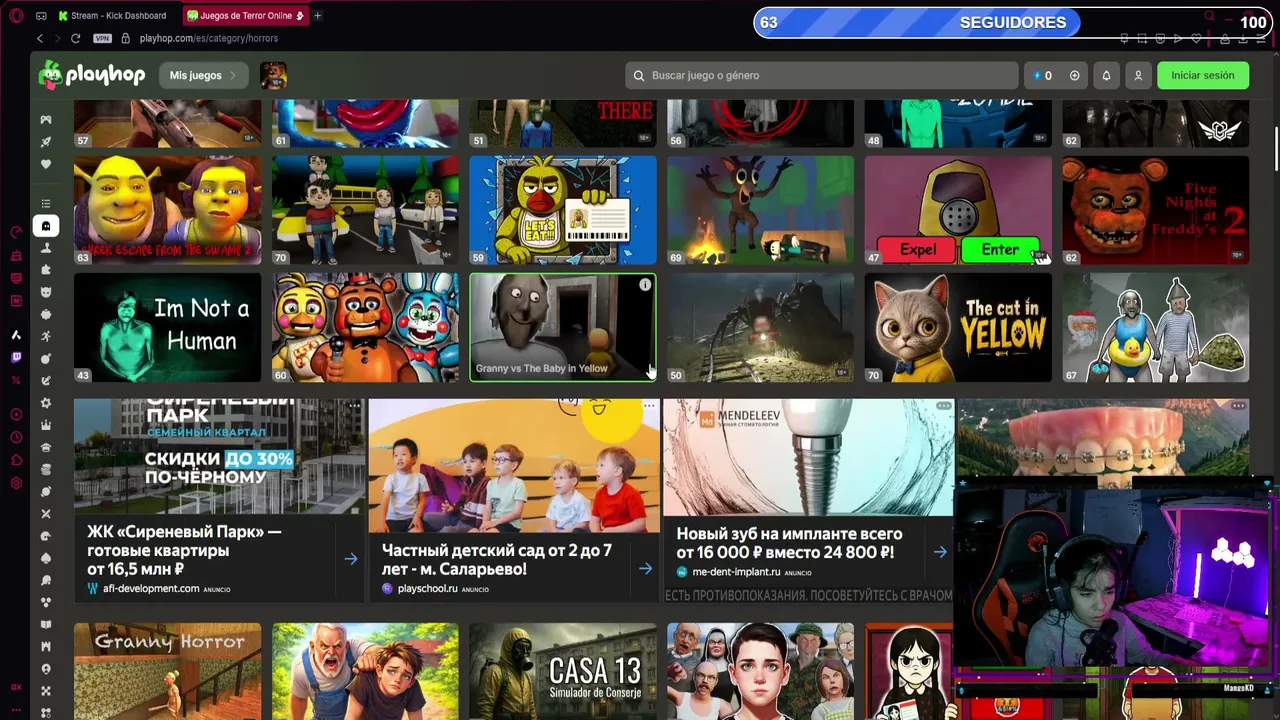Click the page vertical scrollbar thumb
This screenshot has height=720, width=1280.
(x=1274, y=150)
